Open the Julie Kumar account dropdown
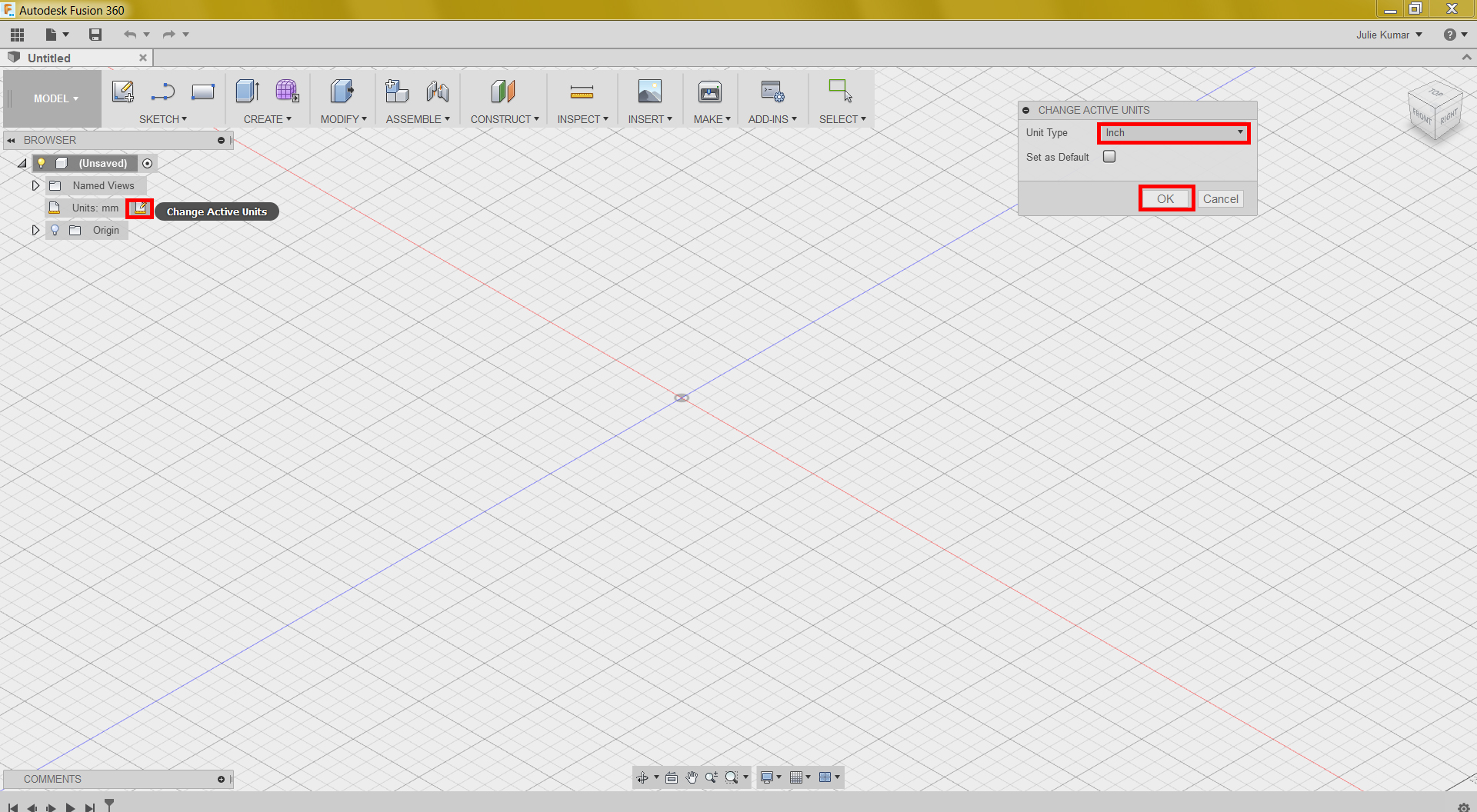The width and height of the screenshot is (1477, 812). click(x=1389, y=35)
